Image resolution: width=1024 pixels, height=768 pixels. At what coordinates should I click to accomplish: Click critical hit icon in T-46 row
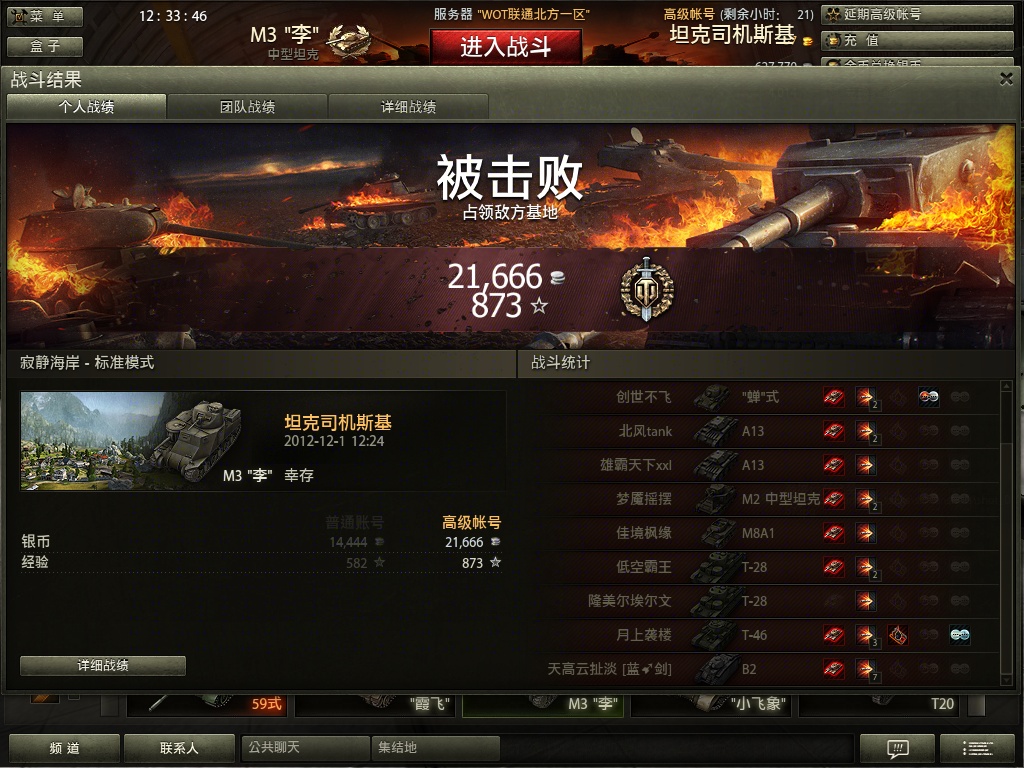pyautogui.click(x=898, y=635)
